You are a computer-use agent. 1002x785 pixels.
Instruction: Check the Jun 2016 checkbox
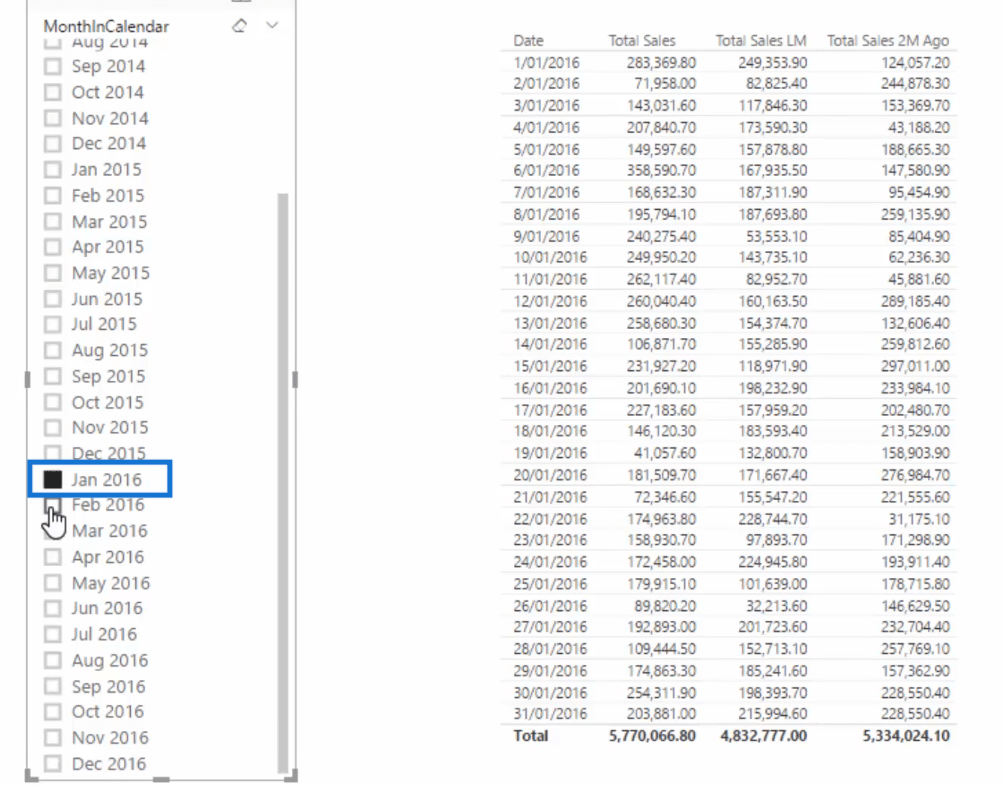(x=53, y=609)
